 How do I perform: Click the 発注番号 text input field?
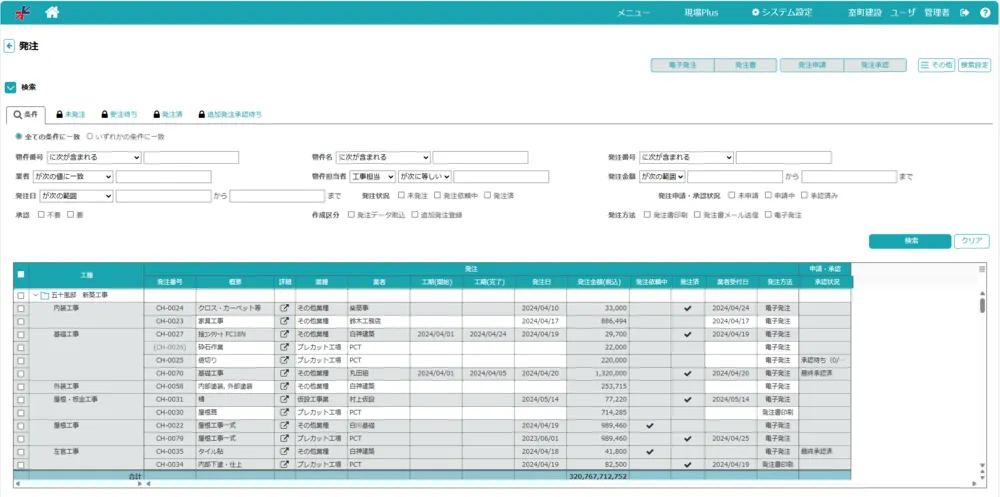click(x=783, y=157)
